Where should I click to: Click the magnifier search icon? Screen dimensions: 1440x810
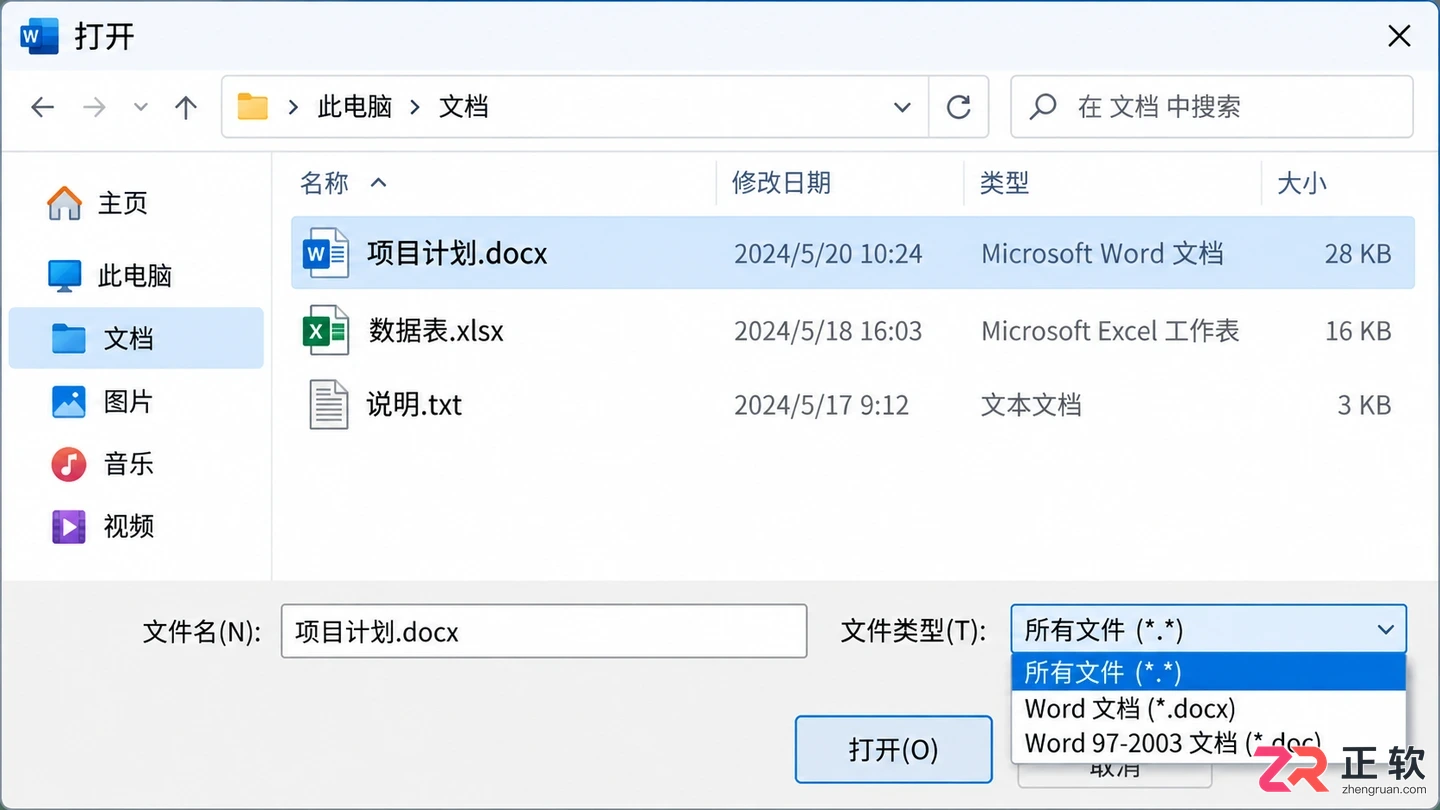pos(1043,106)
